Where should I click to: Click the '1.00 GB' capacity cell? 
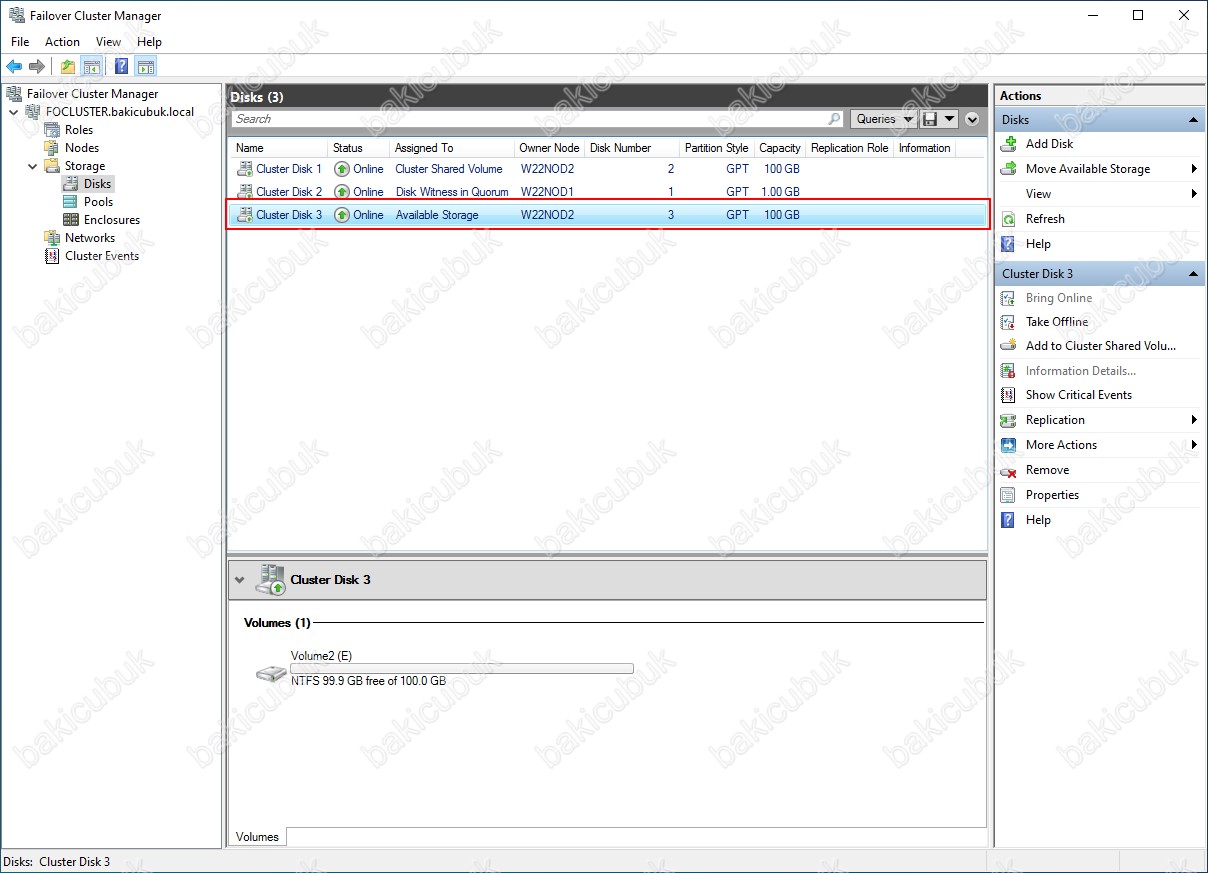point(780,192)
